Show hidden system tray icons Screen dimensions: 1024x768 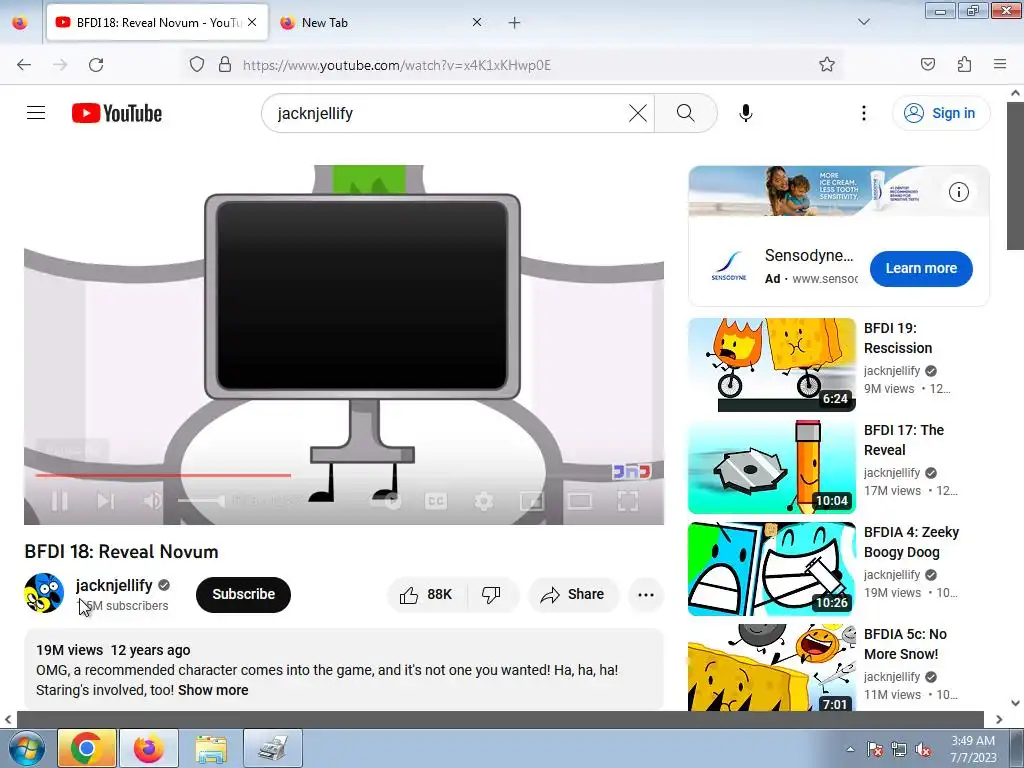tap(850, 750)
